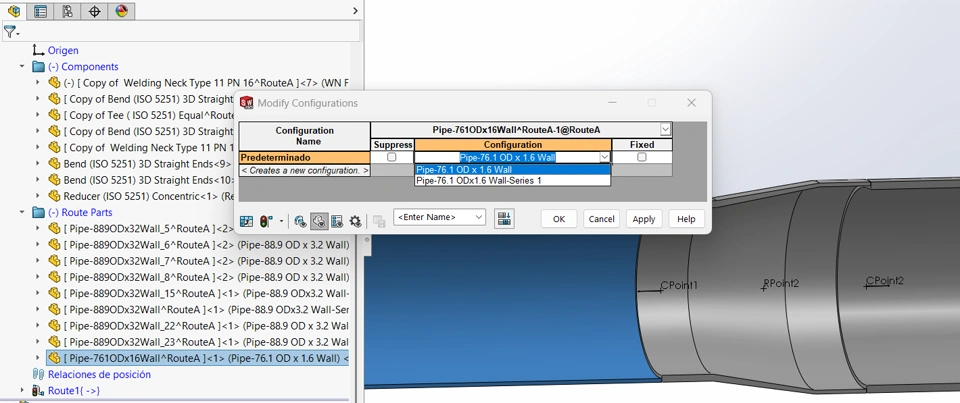
Task: Click the Pipe-889ODx32Wall_23^RouteA part icon
Action: [54, 342]
